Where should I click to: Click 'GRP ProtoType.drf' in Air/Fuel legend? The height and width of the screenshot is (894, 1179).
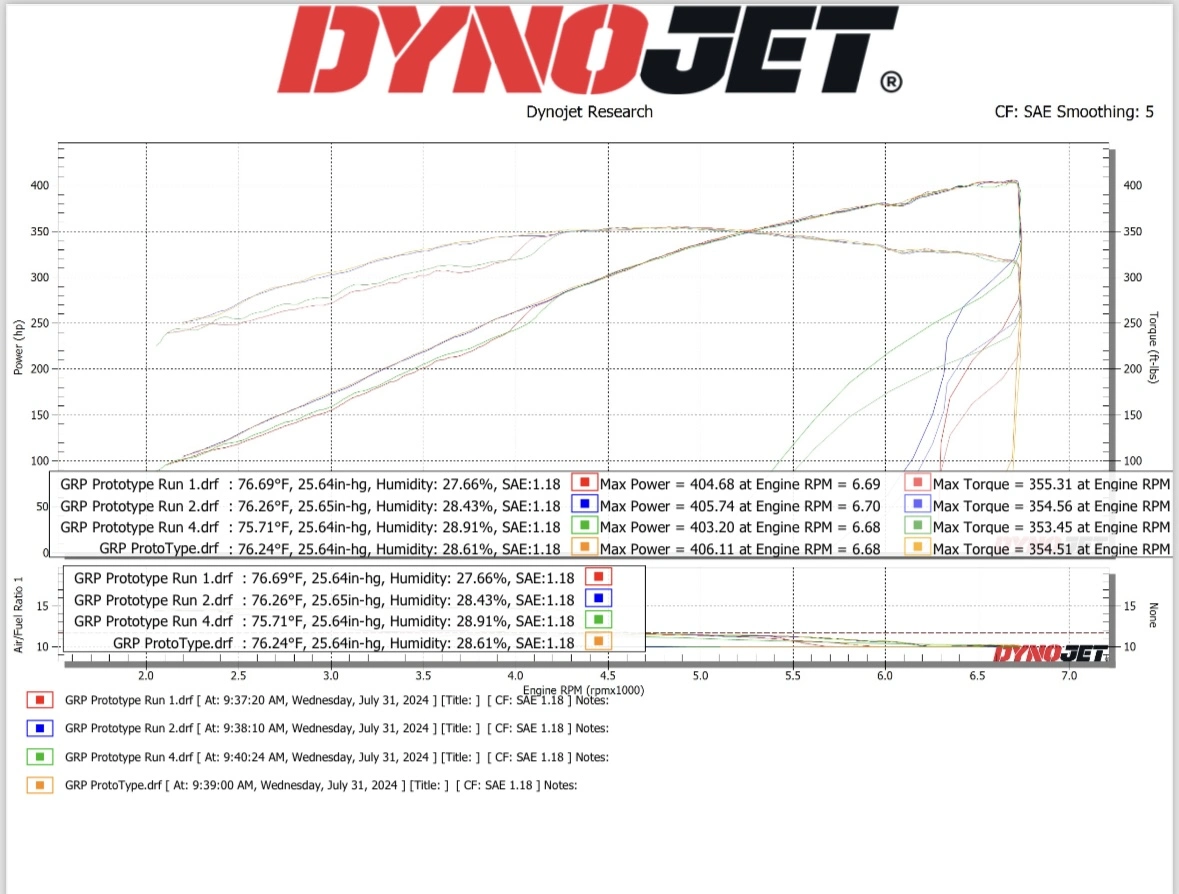(173, 643)
